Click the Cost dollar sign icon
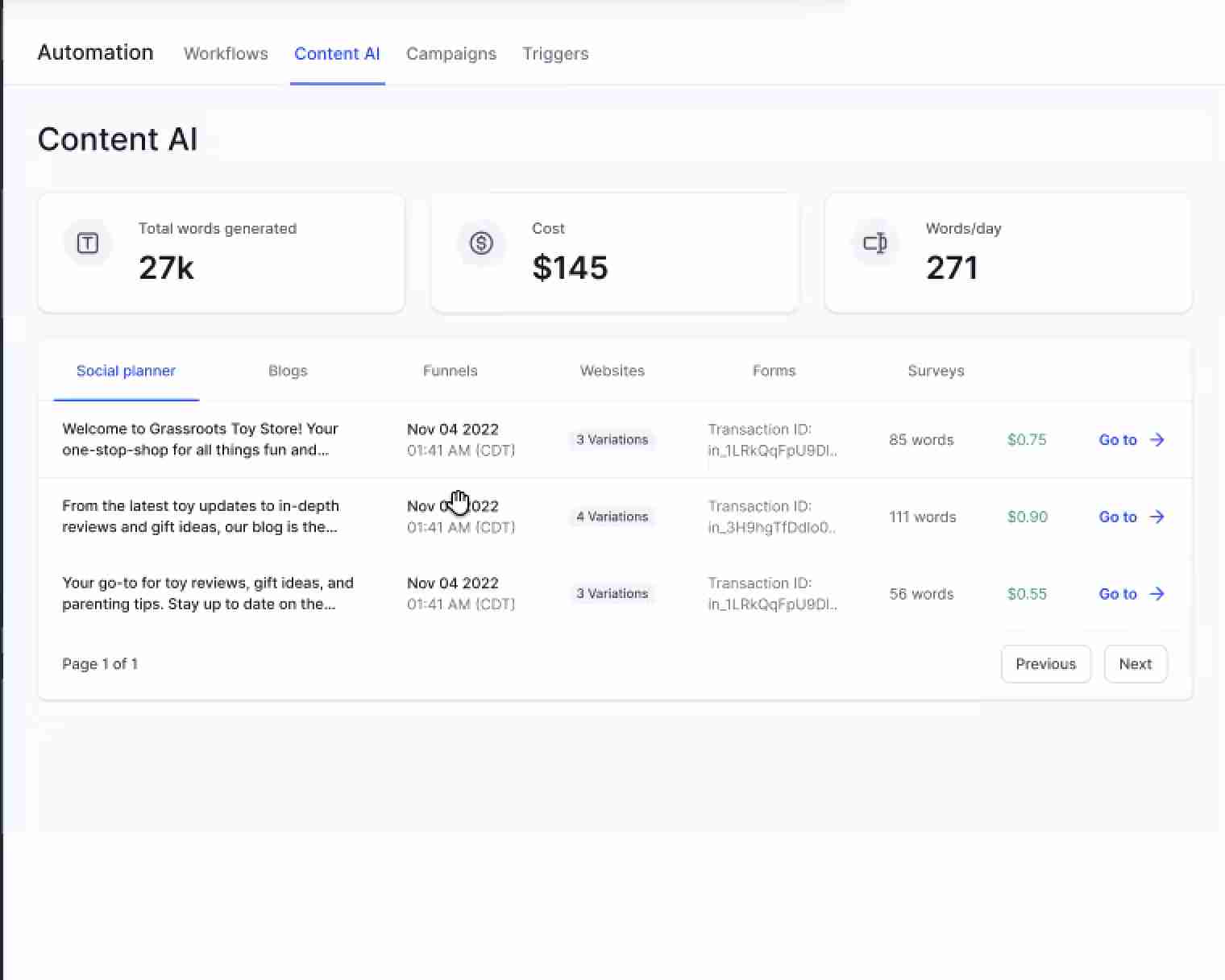 tap(481, 243)
